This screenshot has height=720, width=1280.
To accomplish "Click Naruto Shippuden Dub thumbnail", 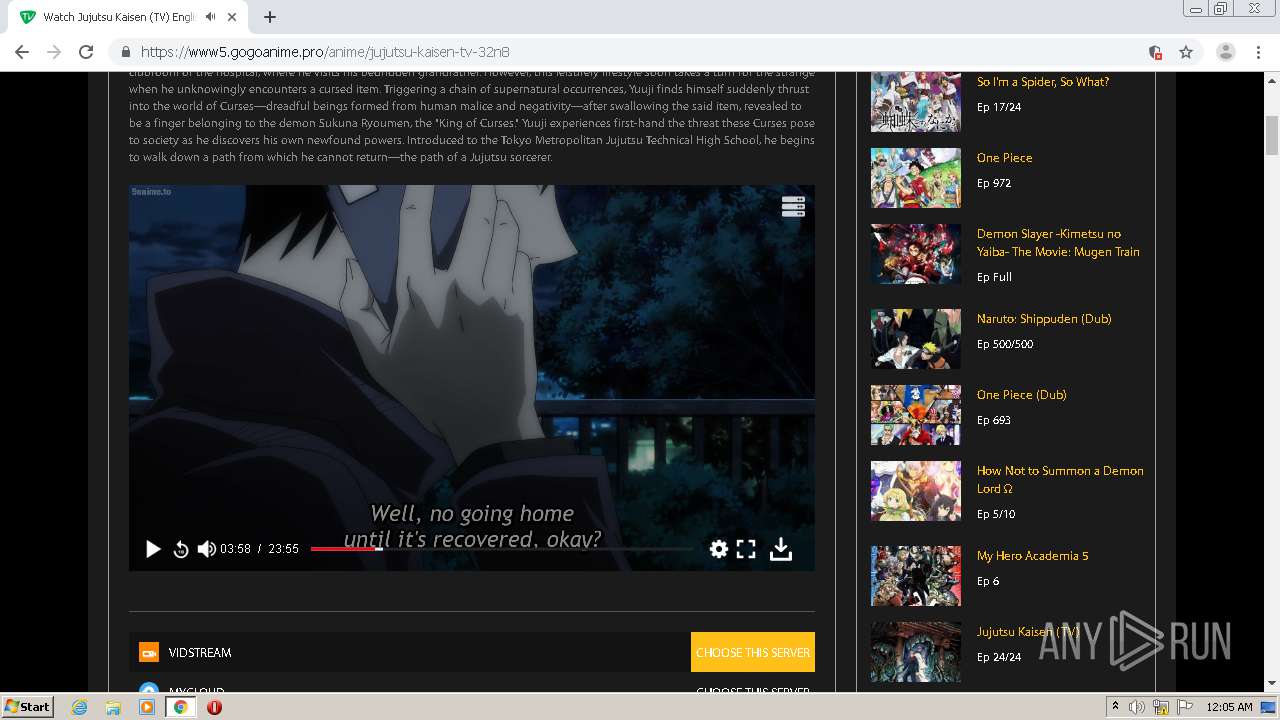I will 915,339.
